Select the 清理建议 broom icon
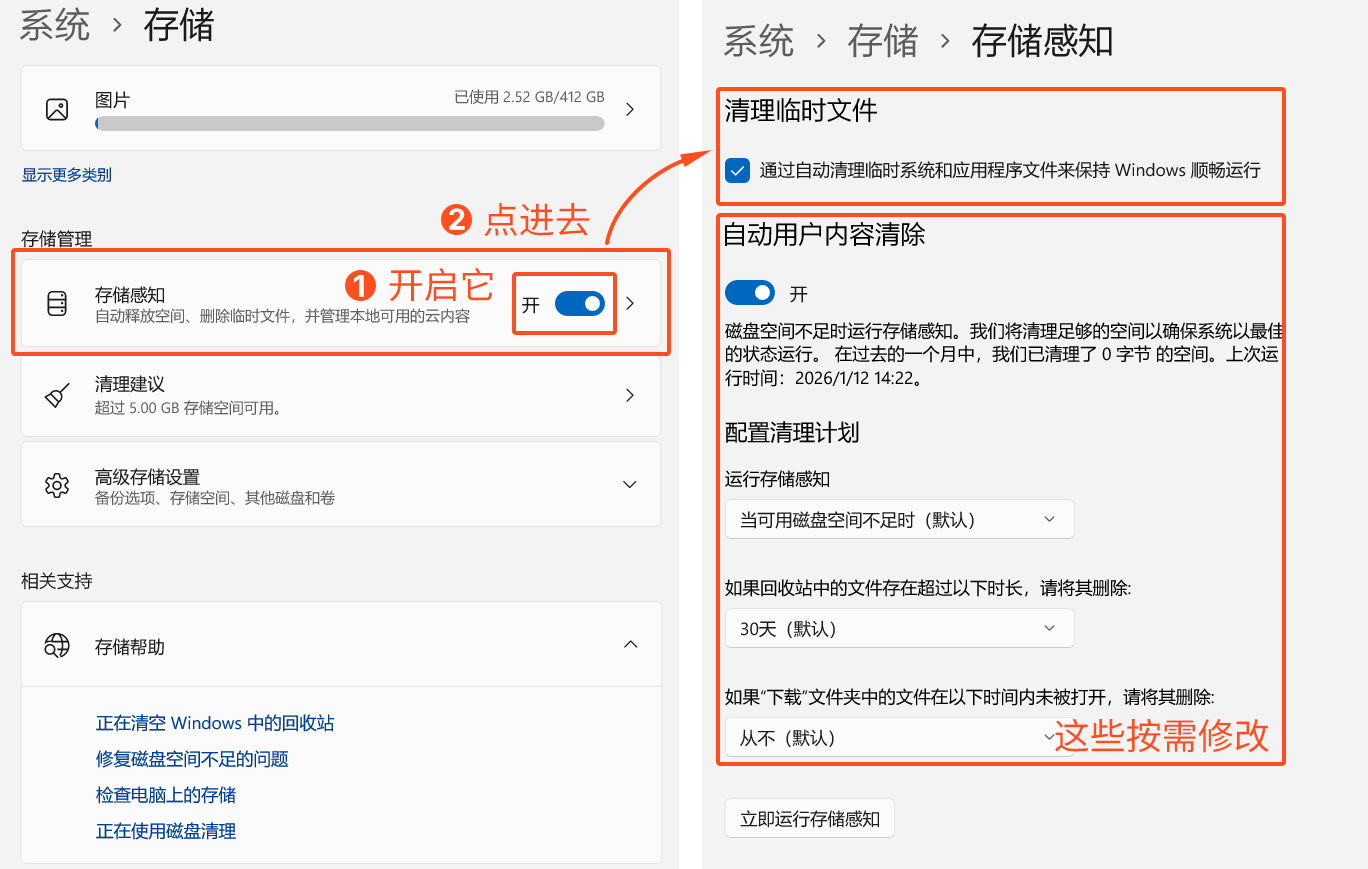Viewport: 1368px width, 869px height. [x=57, y=394]
